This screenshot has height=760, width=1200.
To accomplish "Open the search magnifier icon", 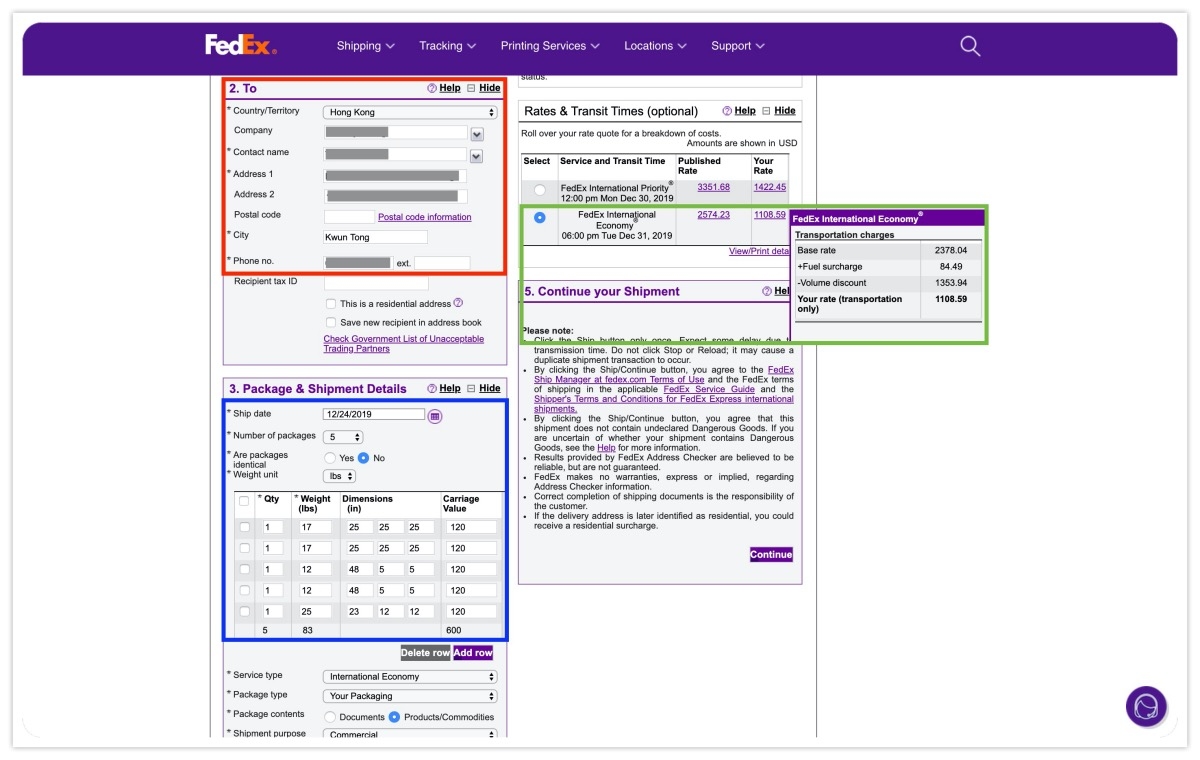I will 970,46.
